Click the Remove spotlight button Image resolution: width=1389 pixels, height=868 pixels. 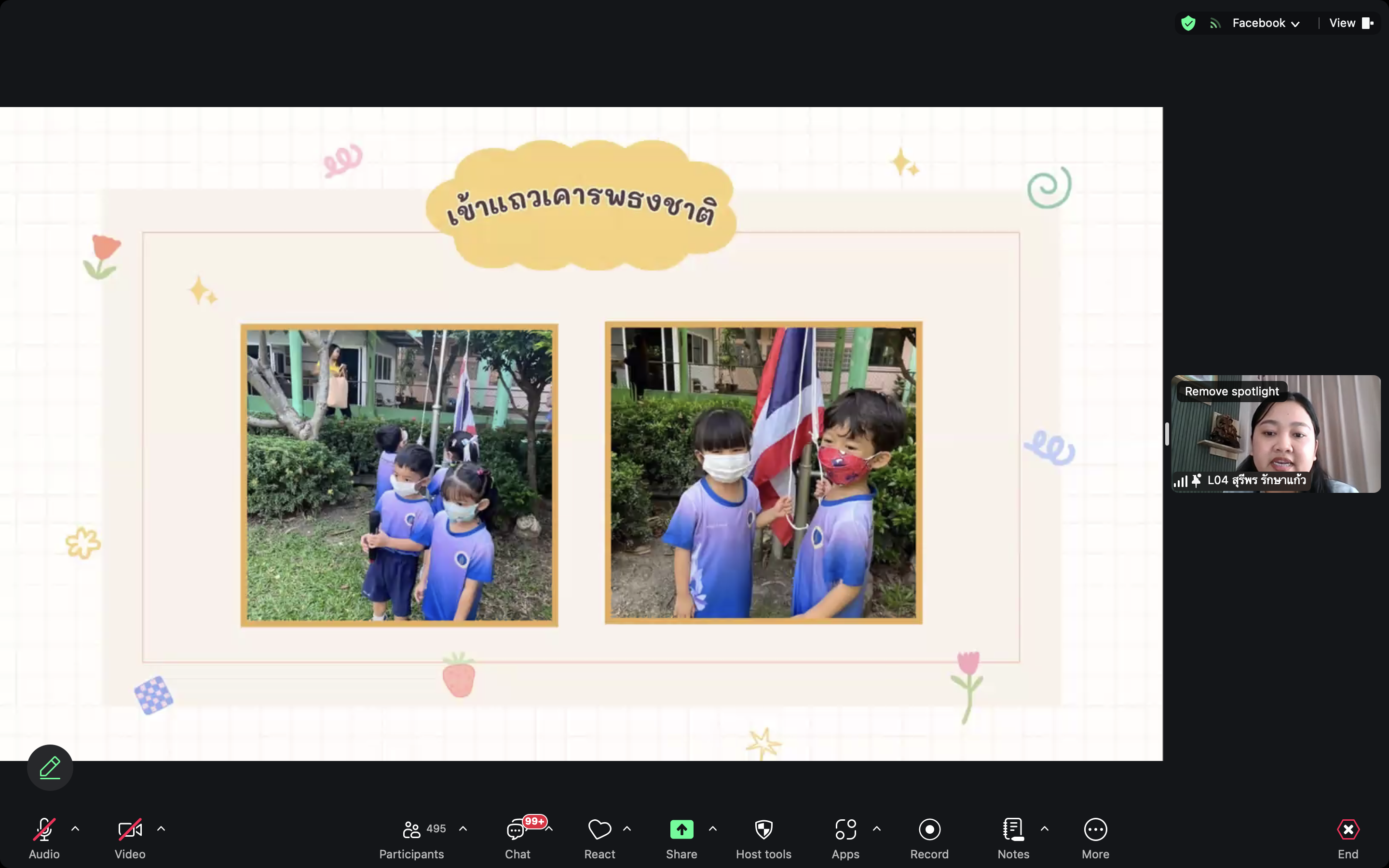(1232, 392)
